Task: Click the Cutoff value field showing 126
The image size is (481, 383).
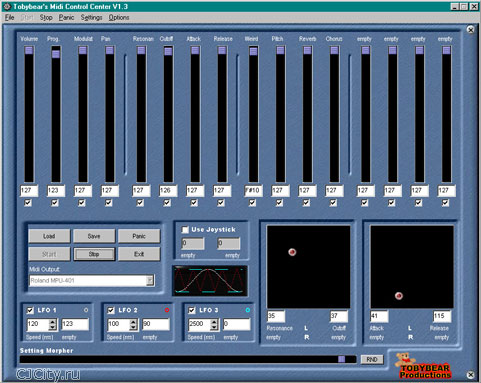Action: 168,191
